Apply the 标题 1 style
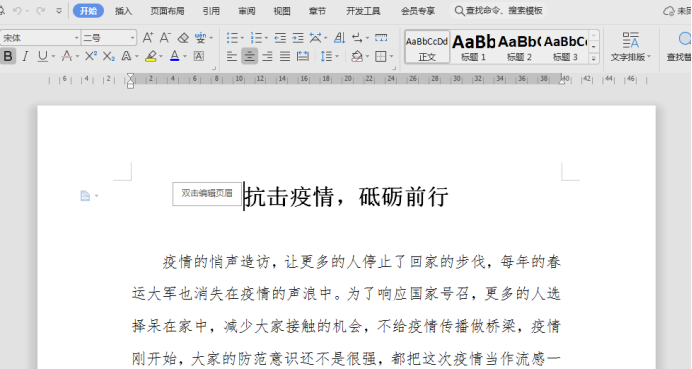This screenshot has height=369, width=692. coord(473,47)
